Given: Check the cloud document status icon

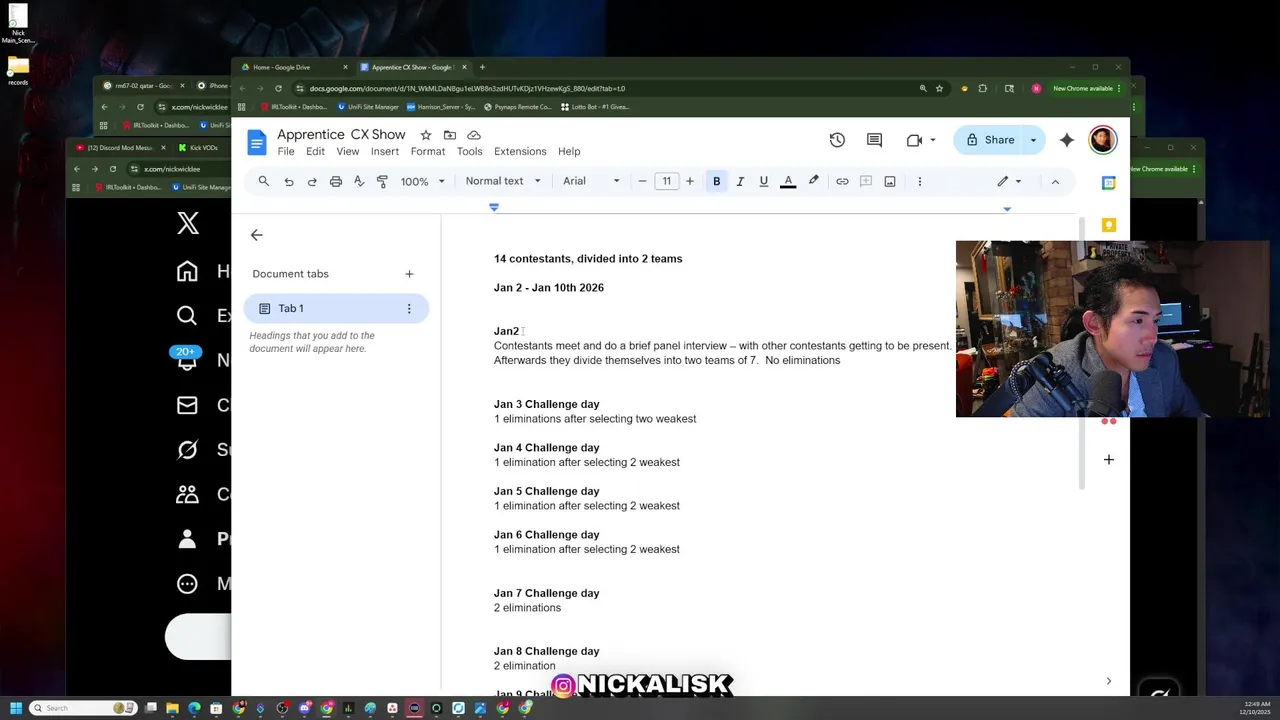Looking at the screenshot, I should [x=474, y=135].
